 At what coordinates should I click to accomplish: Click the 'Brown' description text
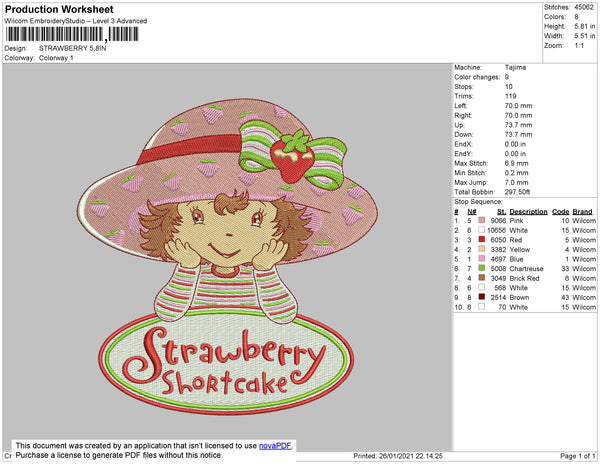(519, 297)
